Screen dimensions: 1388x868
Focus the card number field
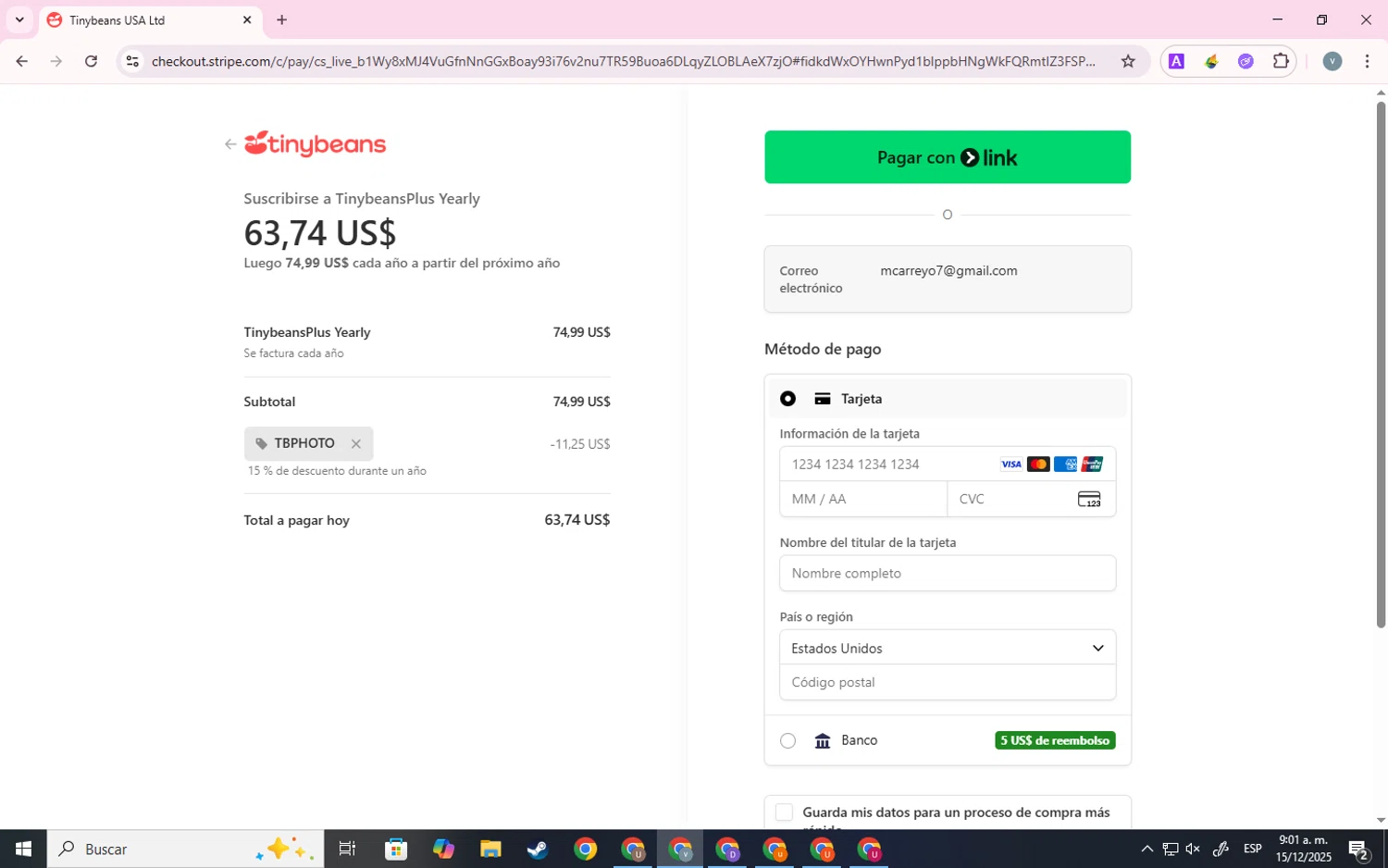coord(948,465)
